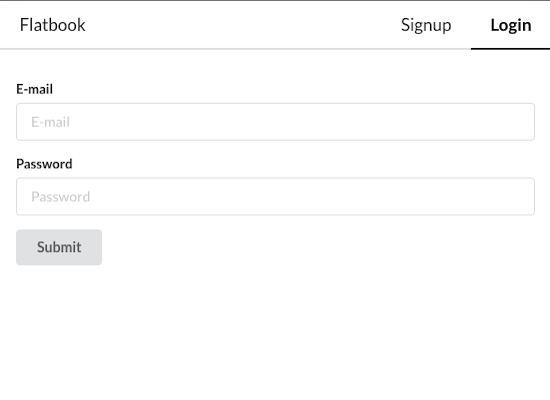Click the Flatbook brand link
The width and height of the screenshot is (550, 400).
[x=53, y=25]
